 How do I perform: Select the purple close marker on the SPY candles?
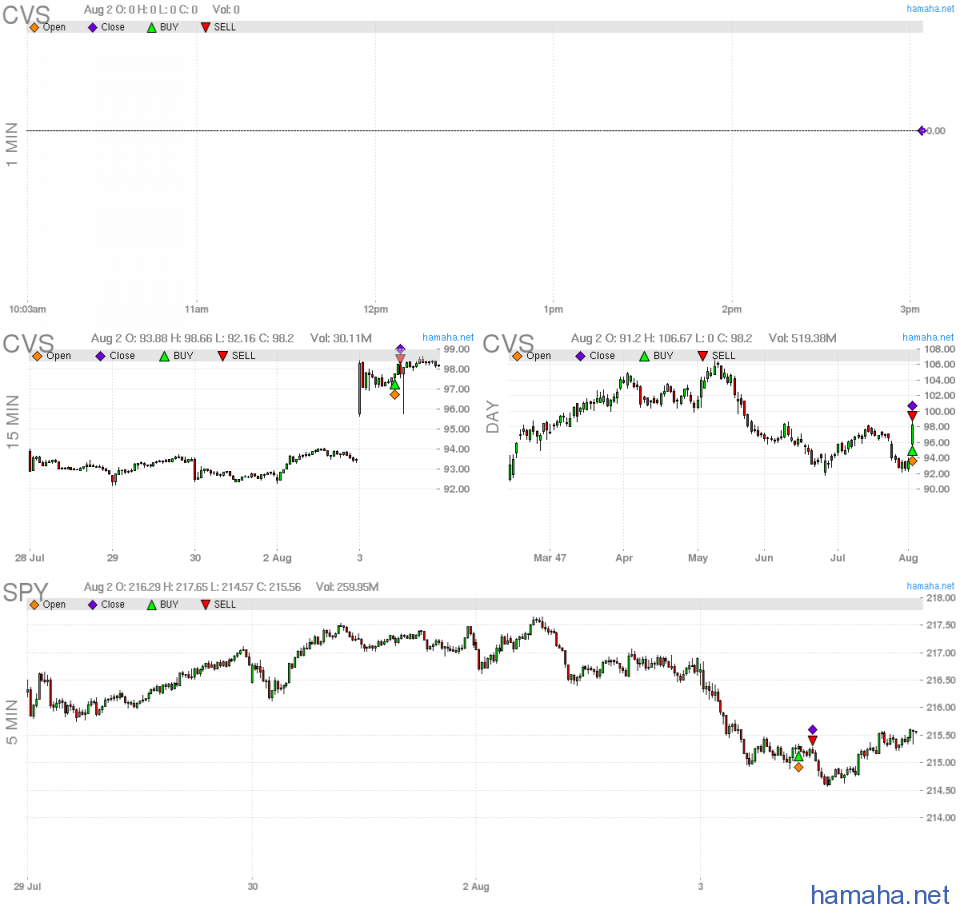tap(812, 730)
